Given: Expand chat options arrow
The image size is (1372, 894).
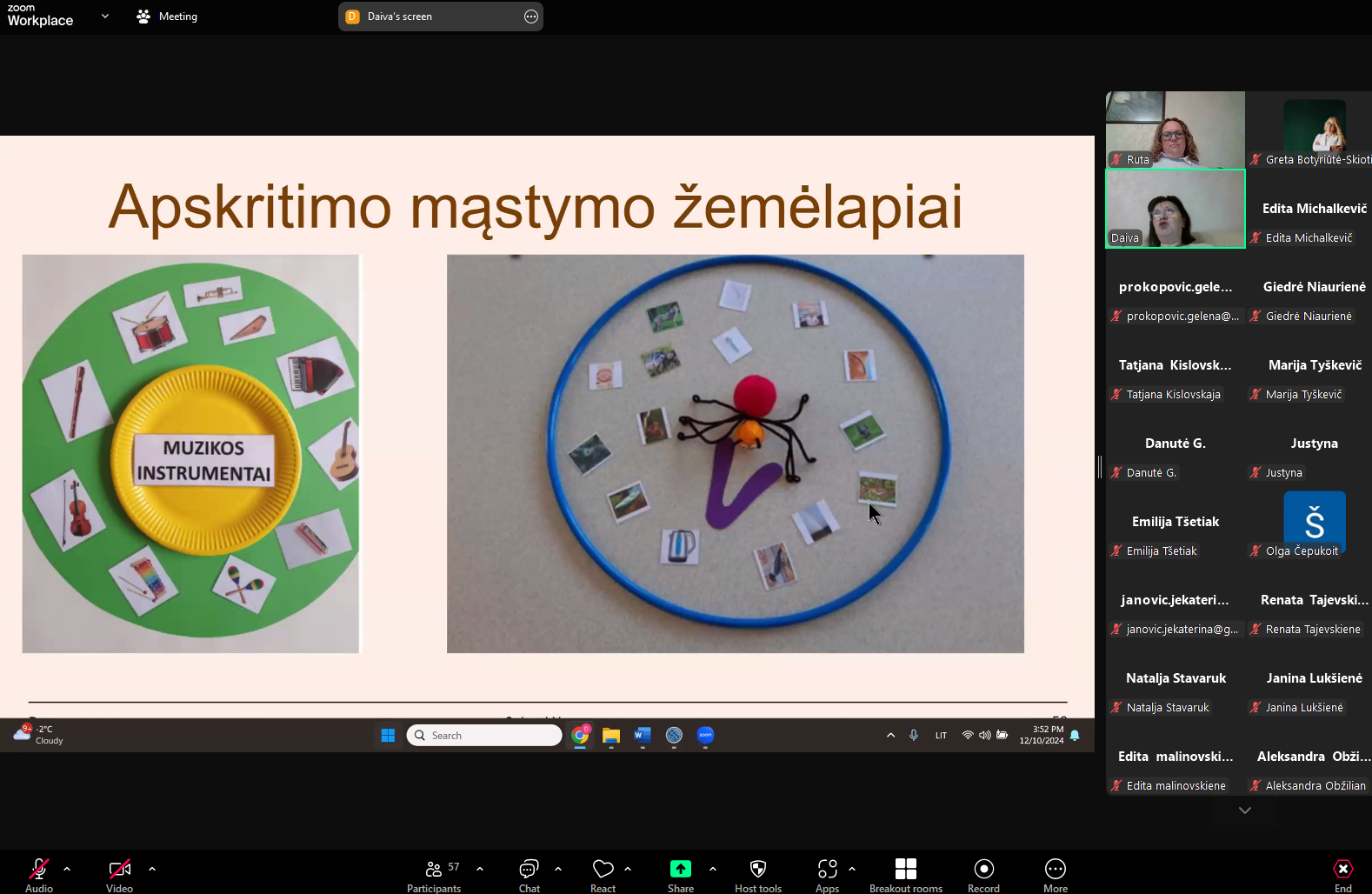Looking at the screenshot, I should point(558,869).
